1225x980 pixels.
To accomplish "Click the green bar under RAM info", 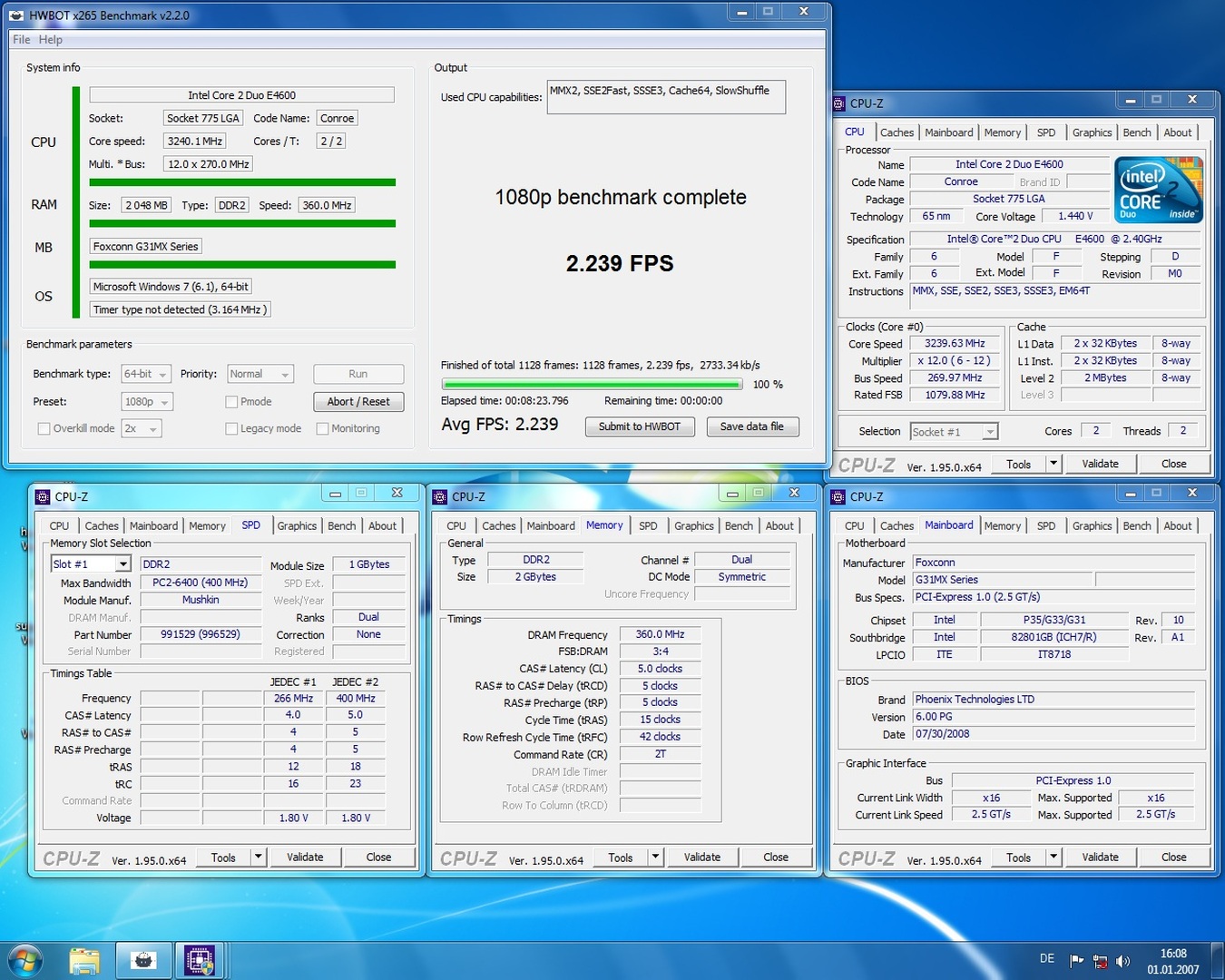I will [242, 223].
